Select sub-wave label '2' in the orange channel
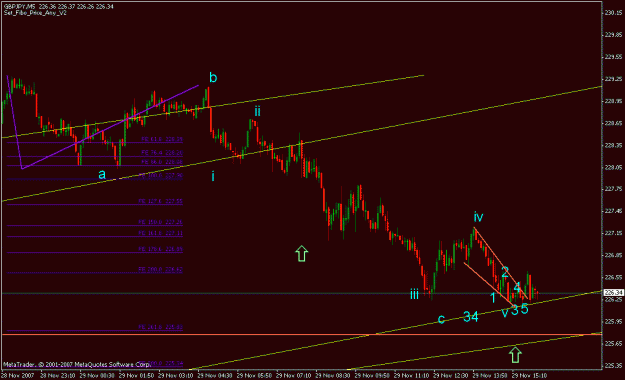Image resolution: width=625 pixels, height=380 pixels. [505, 272]
